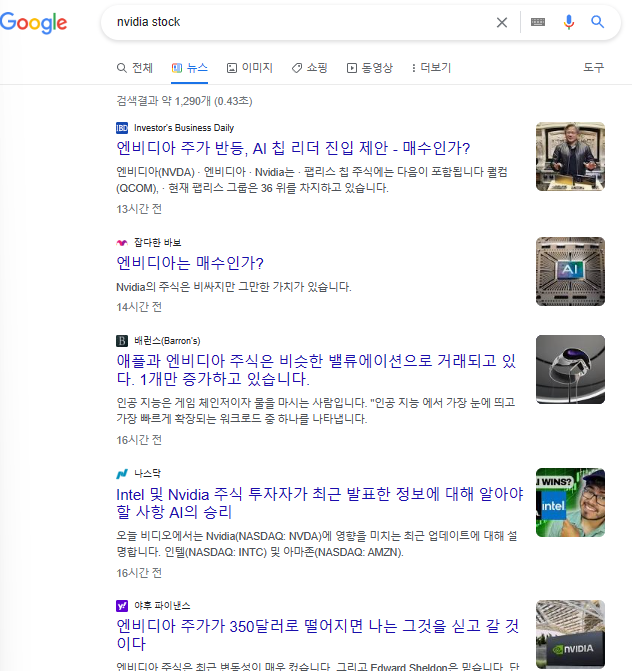The width and height of the screenshot is (632, 671).
Task: Open the headset thumbnail for Barron's article
Action: [x=570, y=369]
